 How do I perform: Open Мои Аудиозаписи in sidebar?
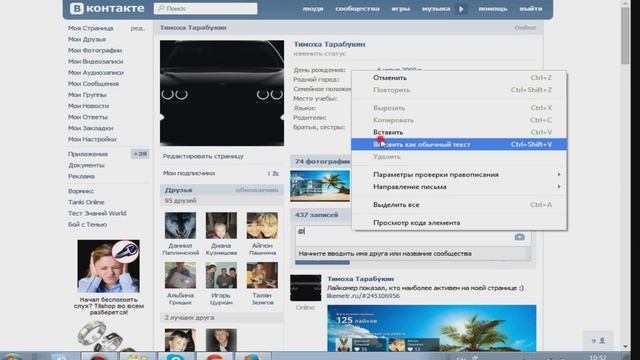tap(96, 72)
